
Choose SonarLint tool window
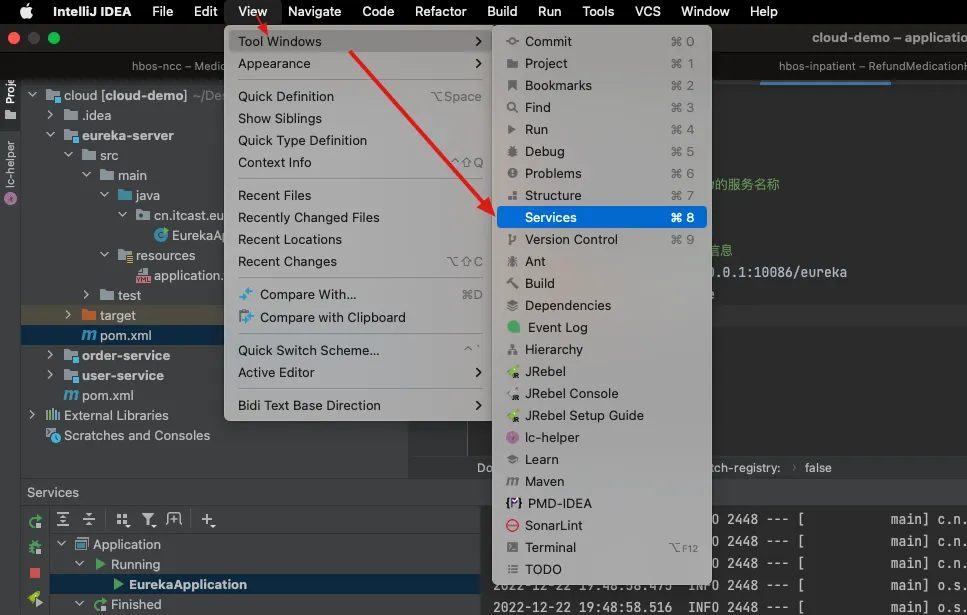coord(601,526)
